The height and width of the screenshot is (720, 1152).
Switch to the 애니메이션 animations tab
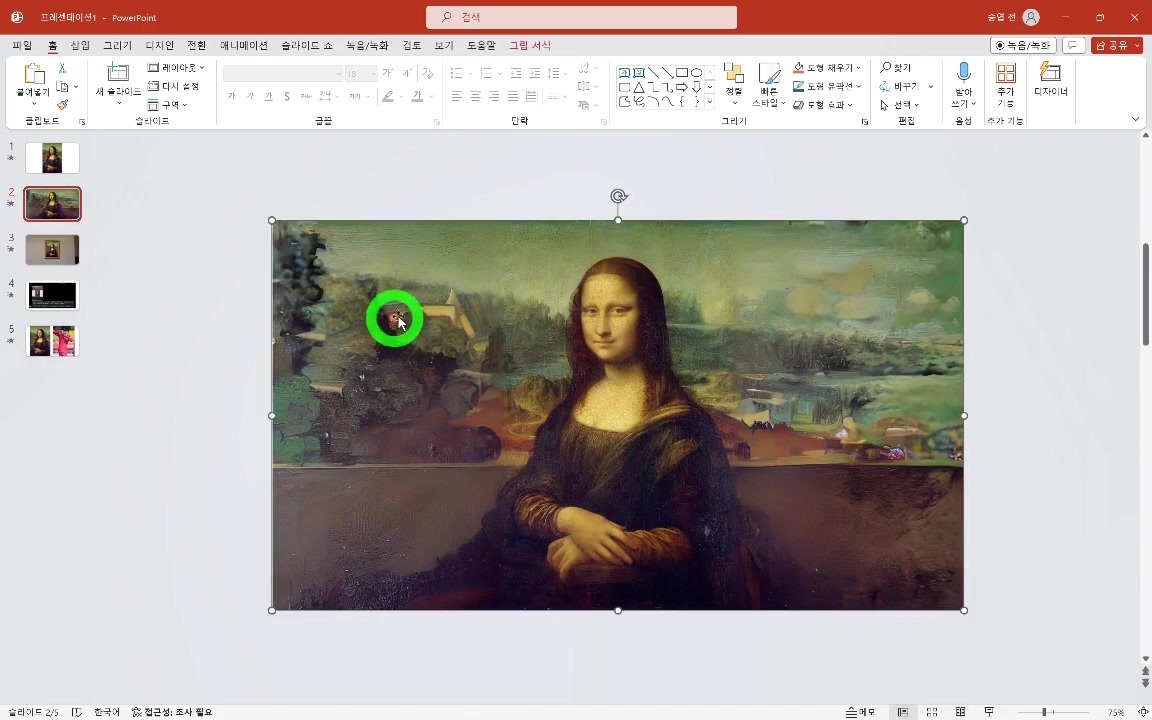(244, 46)
